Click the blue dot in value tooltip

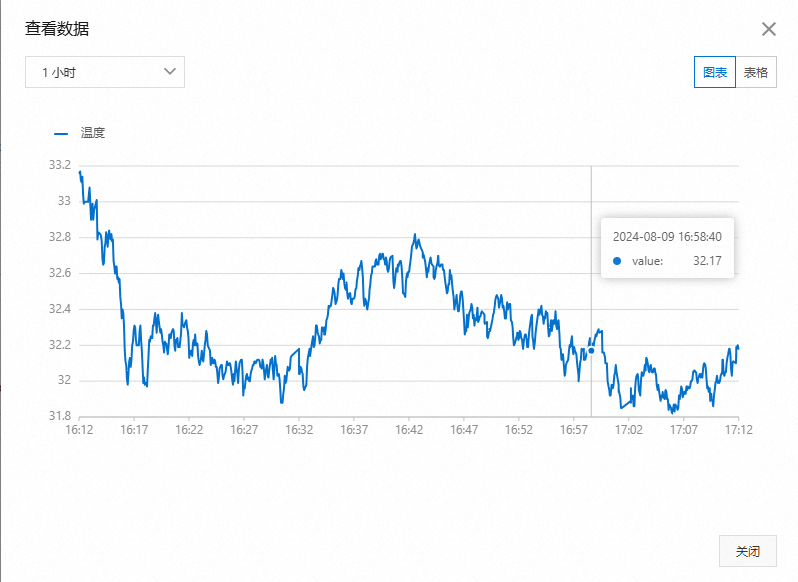pos(617,261)
